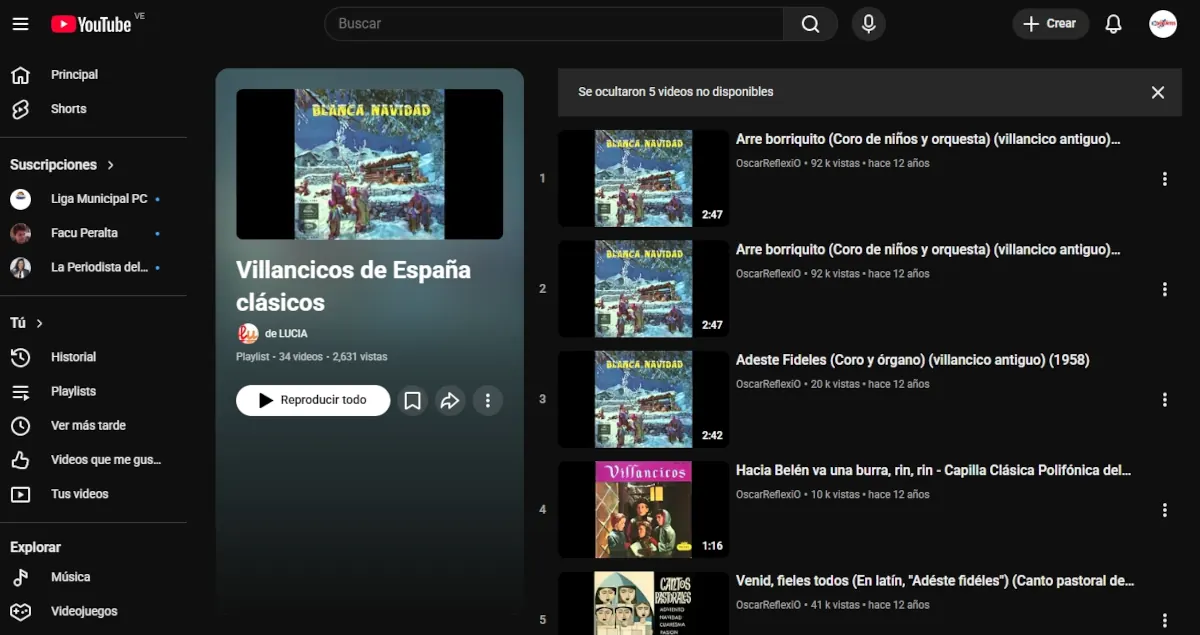Click the Buscar search field

[x=553, y=24]
